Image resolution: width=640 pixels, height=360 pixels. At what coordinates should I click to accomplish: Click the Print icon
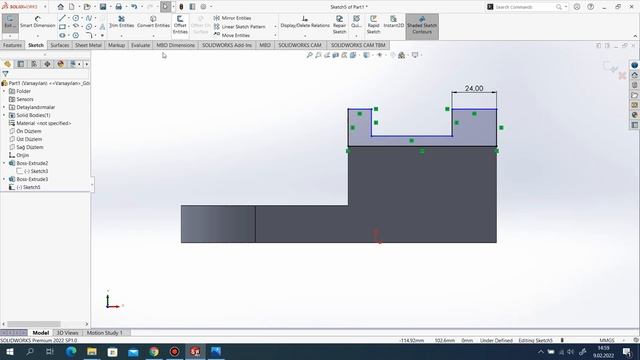[x=118, y=7]
